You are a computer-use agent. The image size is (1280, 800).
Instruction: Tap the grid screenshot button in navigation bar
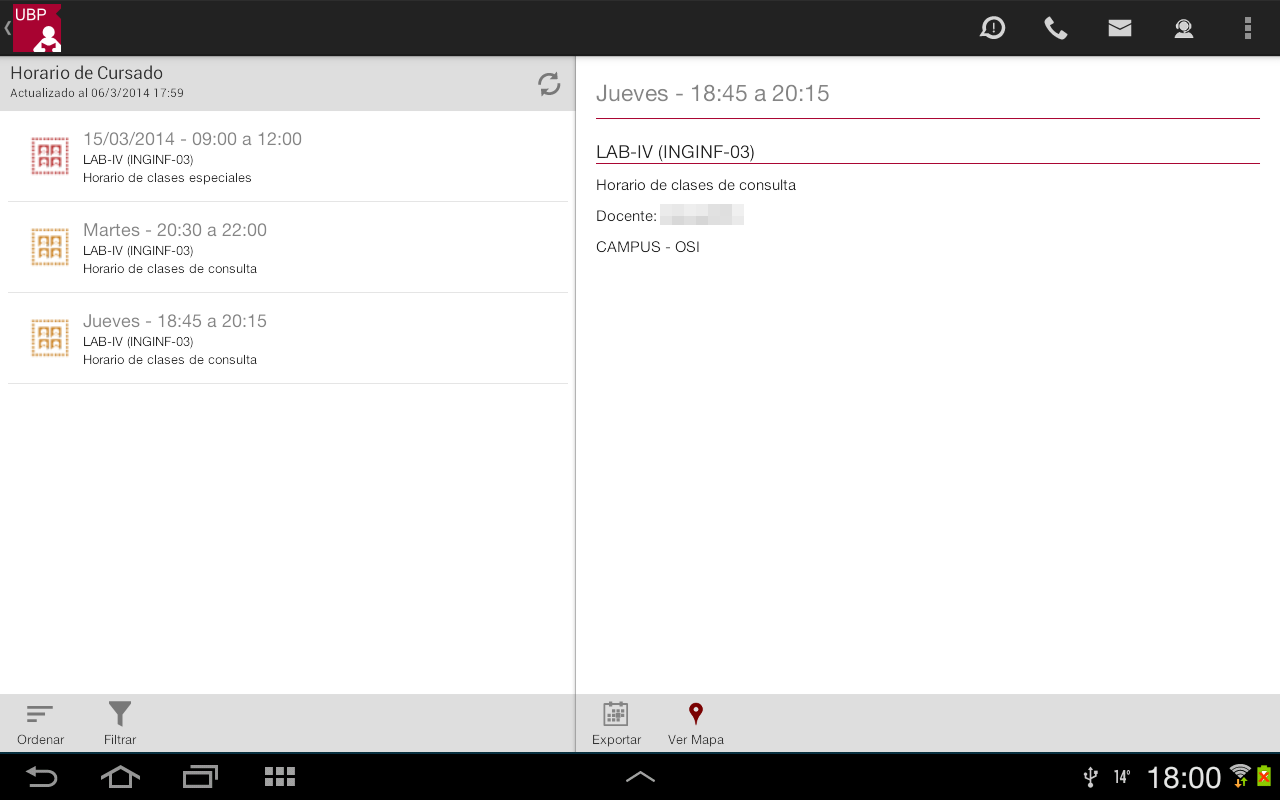279,777
